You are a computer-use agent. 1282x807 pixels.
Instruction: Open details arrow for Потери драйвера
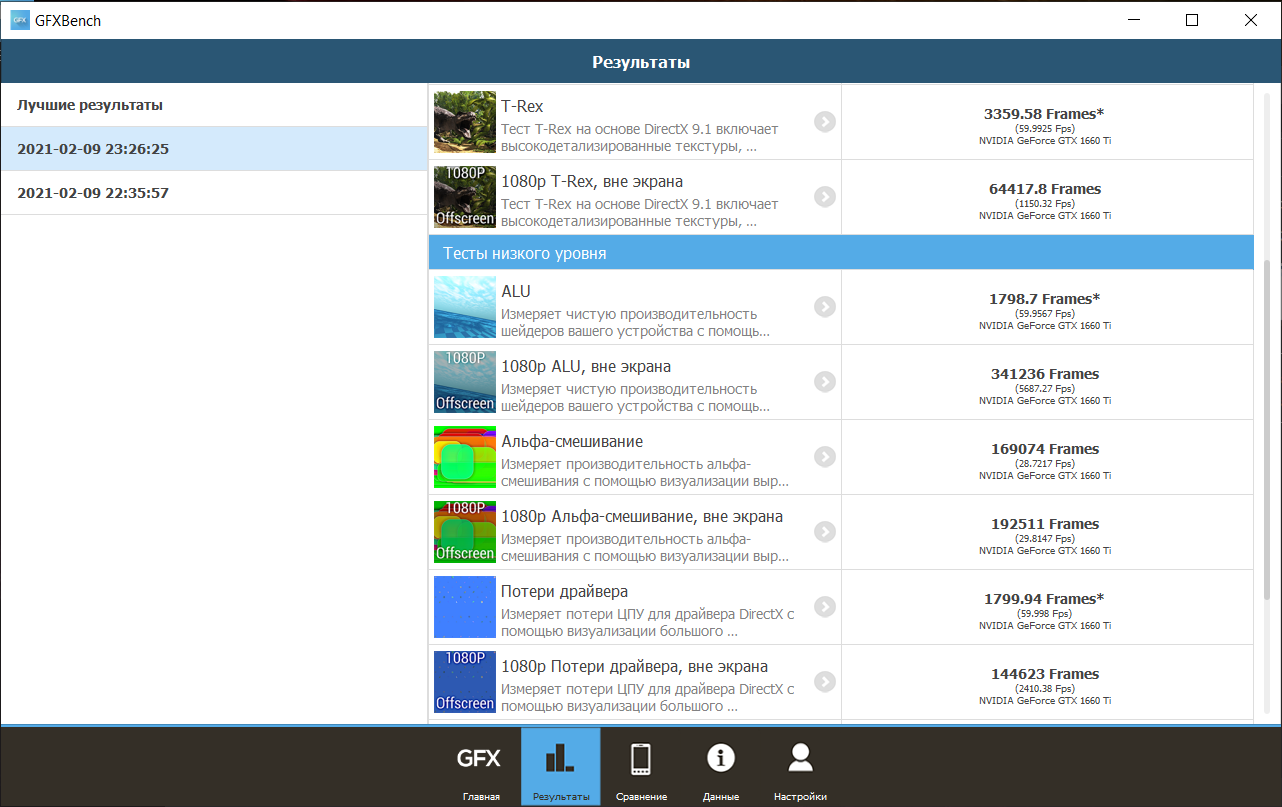pos(824,607)
